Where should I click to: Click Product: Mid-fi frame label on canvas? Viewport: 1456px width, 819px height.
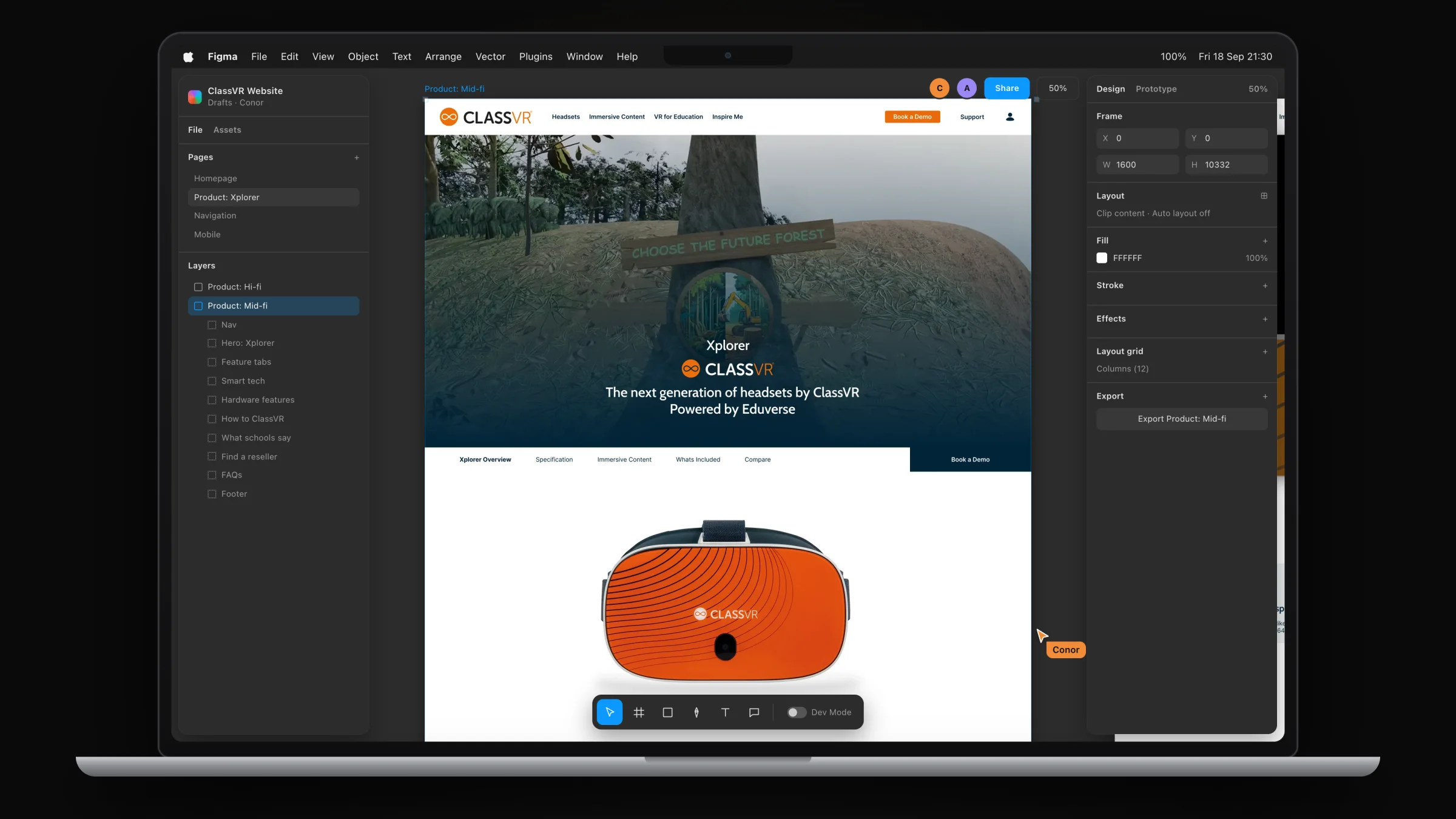coord(454,89)
